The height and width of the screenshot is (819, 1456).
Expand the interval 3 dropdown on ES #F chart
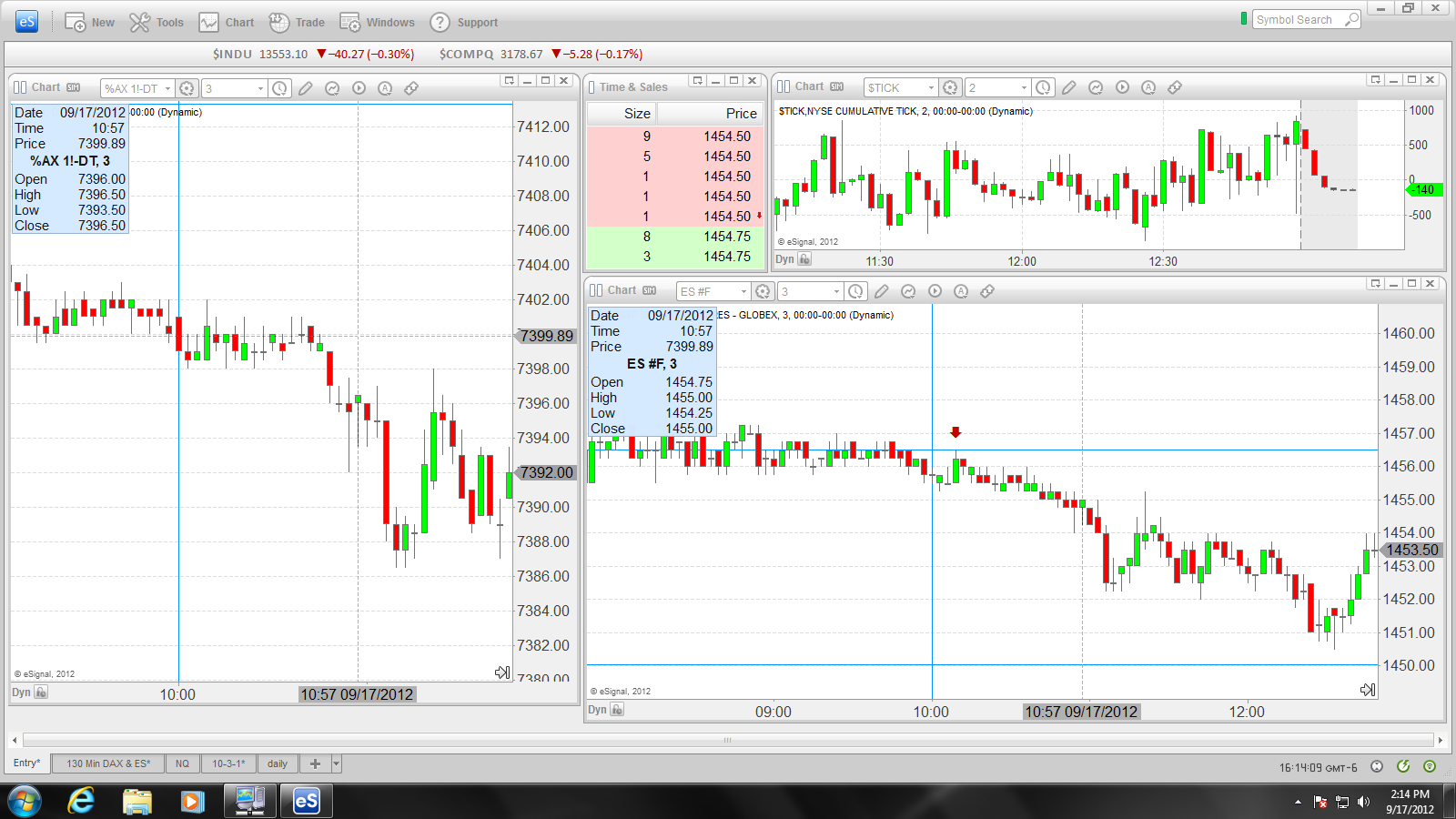836,291
